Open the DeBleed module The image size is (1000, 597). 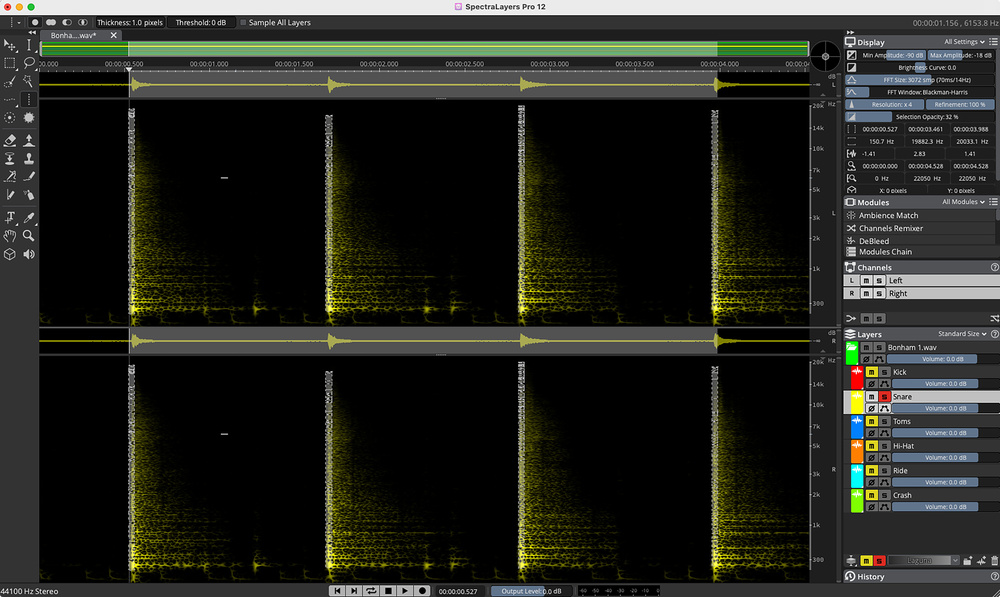[x=873, y=240]
